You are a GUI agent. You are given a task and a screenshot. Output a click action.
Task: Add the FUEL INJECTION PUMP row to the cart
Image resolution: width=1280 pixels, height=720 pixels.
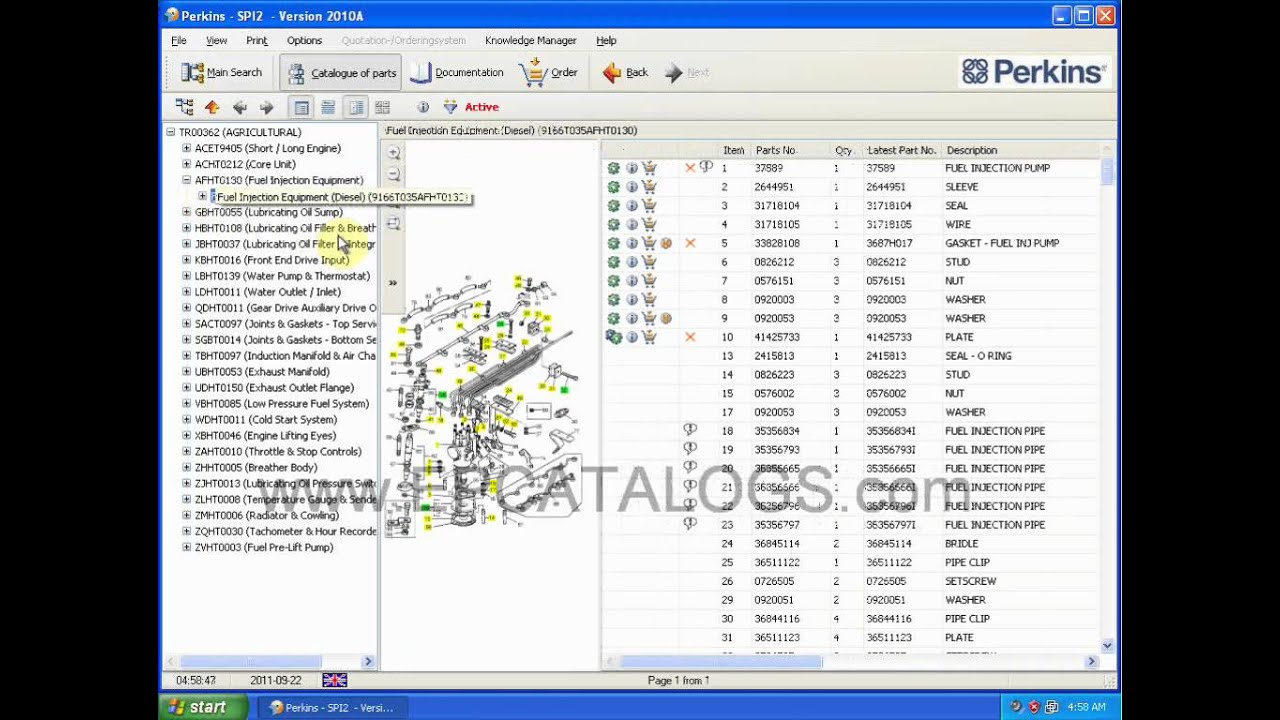click(x=649, y=168)
